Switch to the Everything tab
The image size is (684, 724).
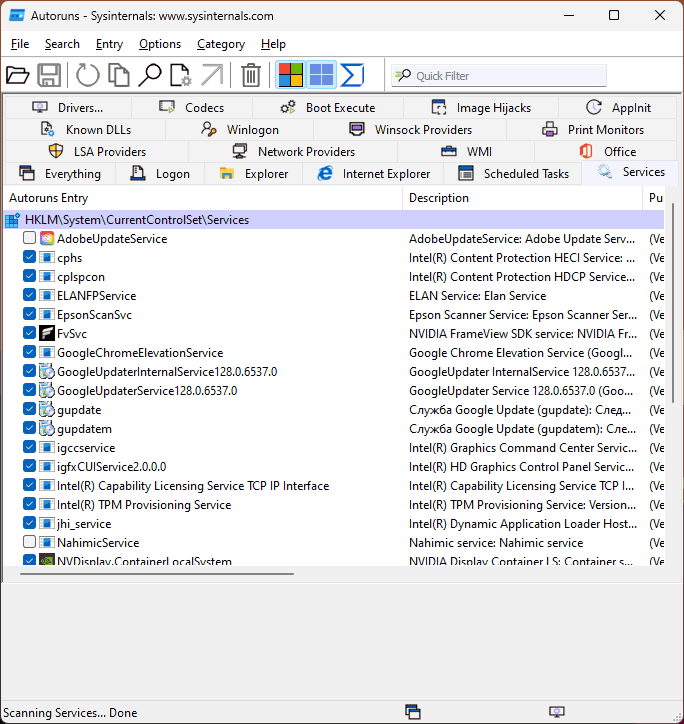[60, 174]
